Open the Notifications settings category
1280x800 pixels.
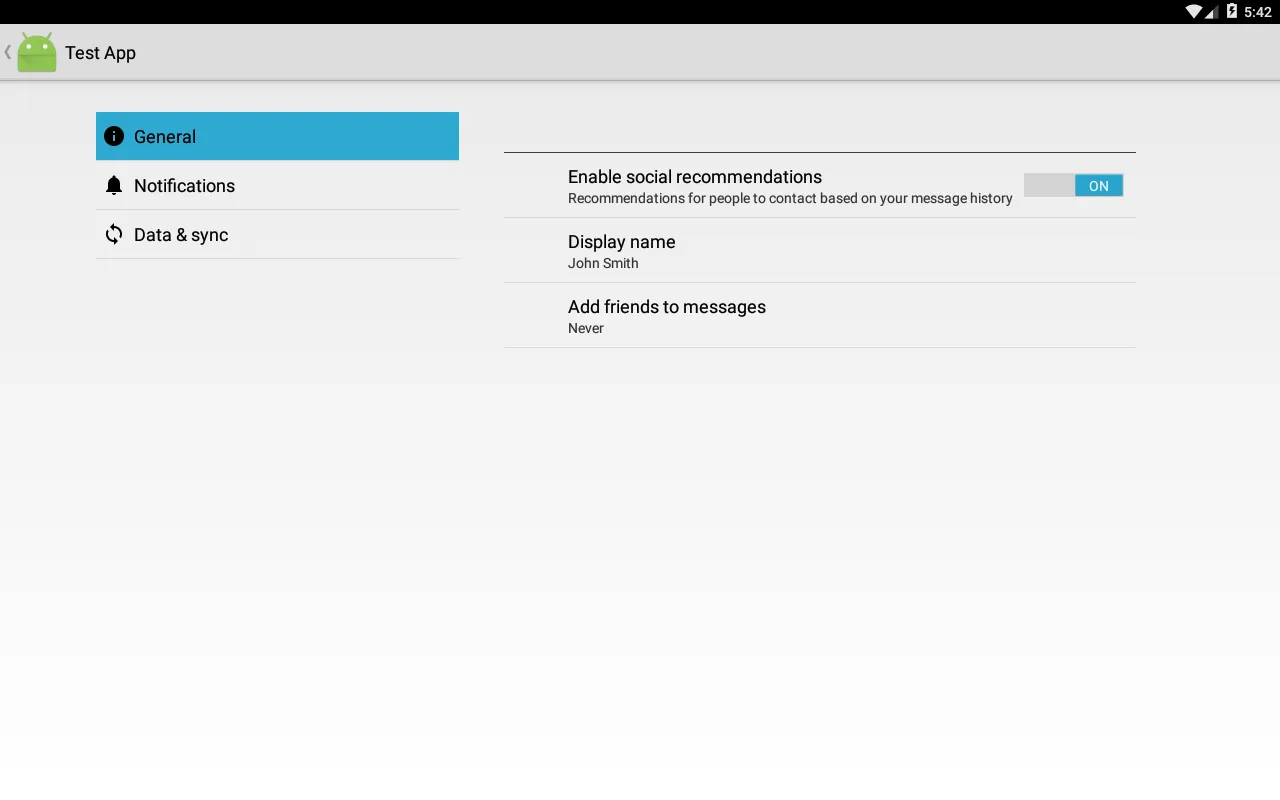277,185
